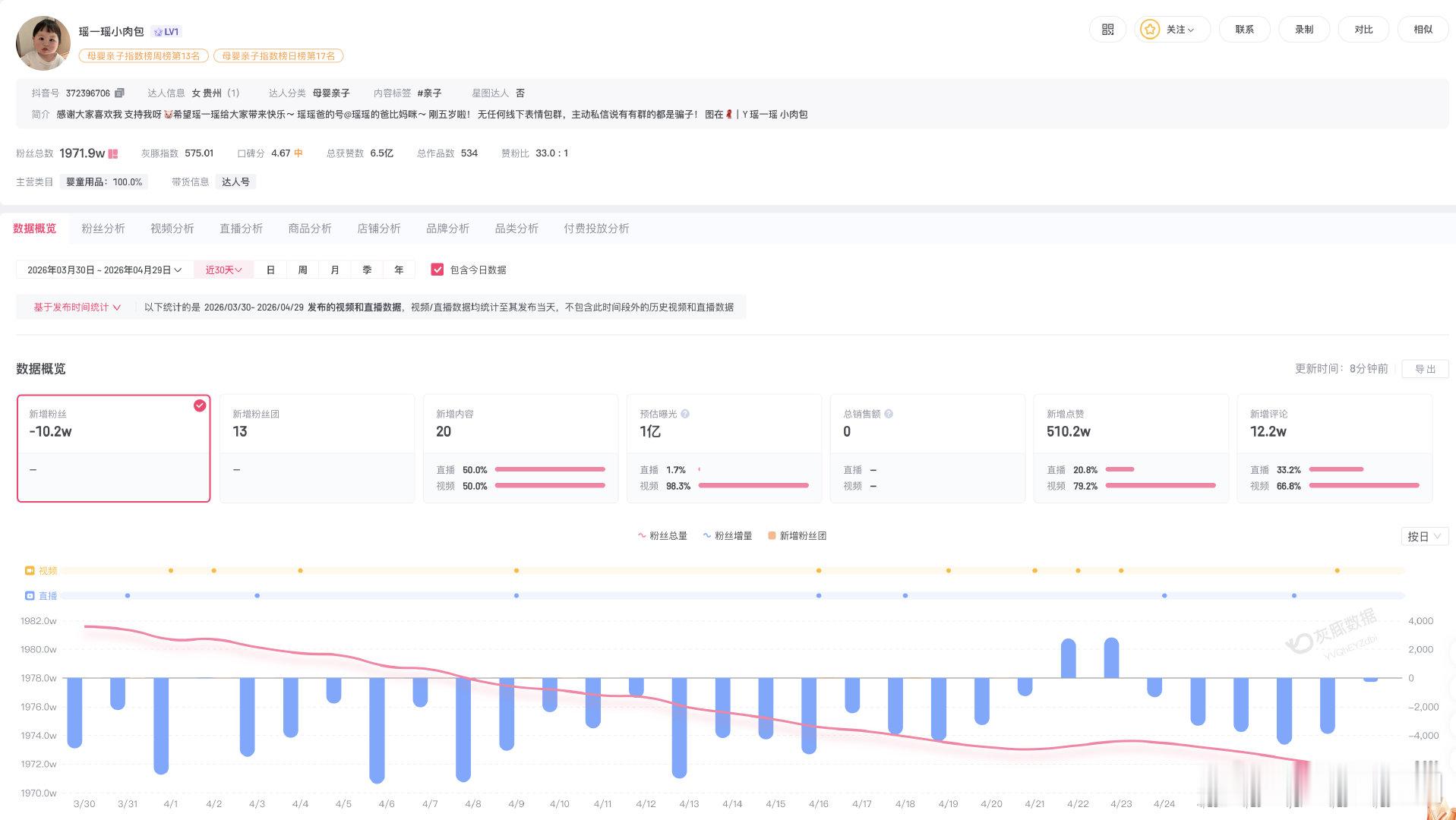This screenshot has width=1456, height=820.
Task: Click the 对比 button
Action: point(1363,30)
